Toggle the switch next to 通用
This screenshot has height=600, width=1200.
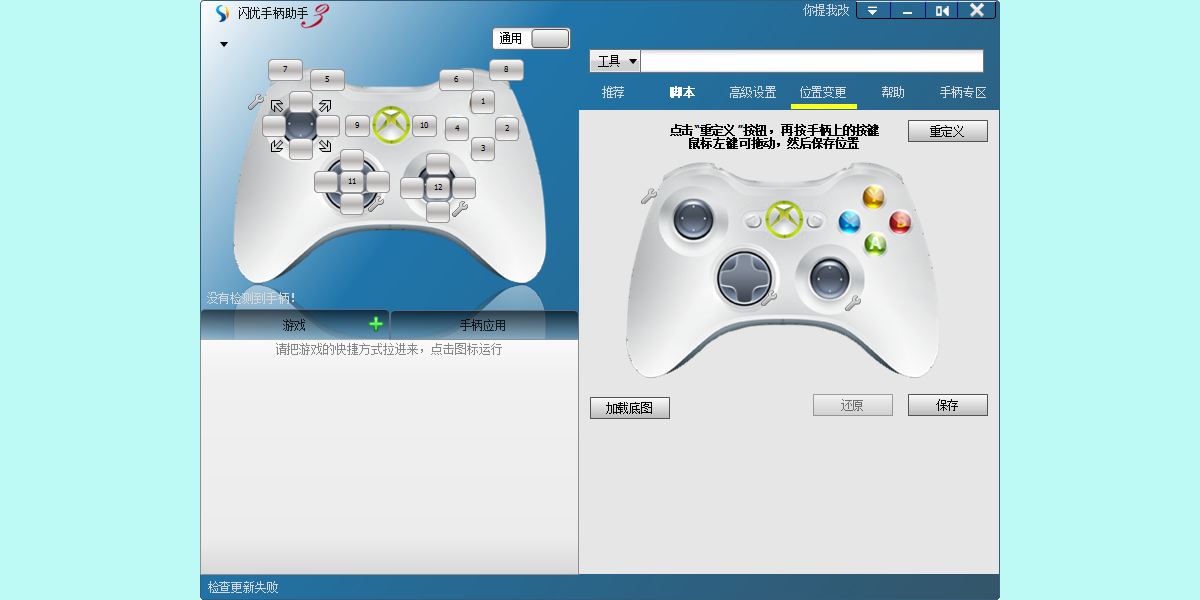click(x=548, y=38)
